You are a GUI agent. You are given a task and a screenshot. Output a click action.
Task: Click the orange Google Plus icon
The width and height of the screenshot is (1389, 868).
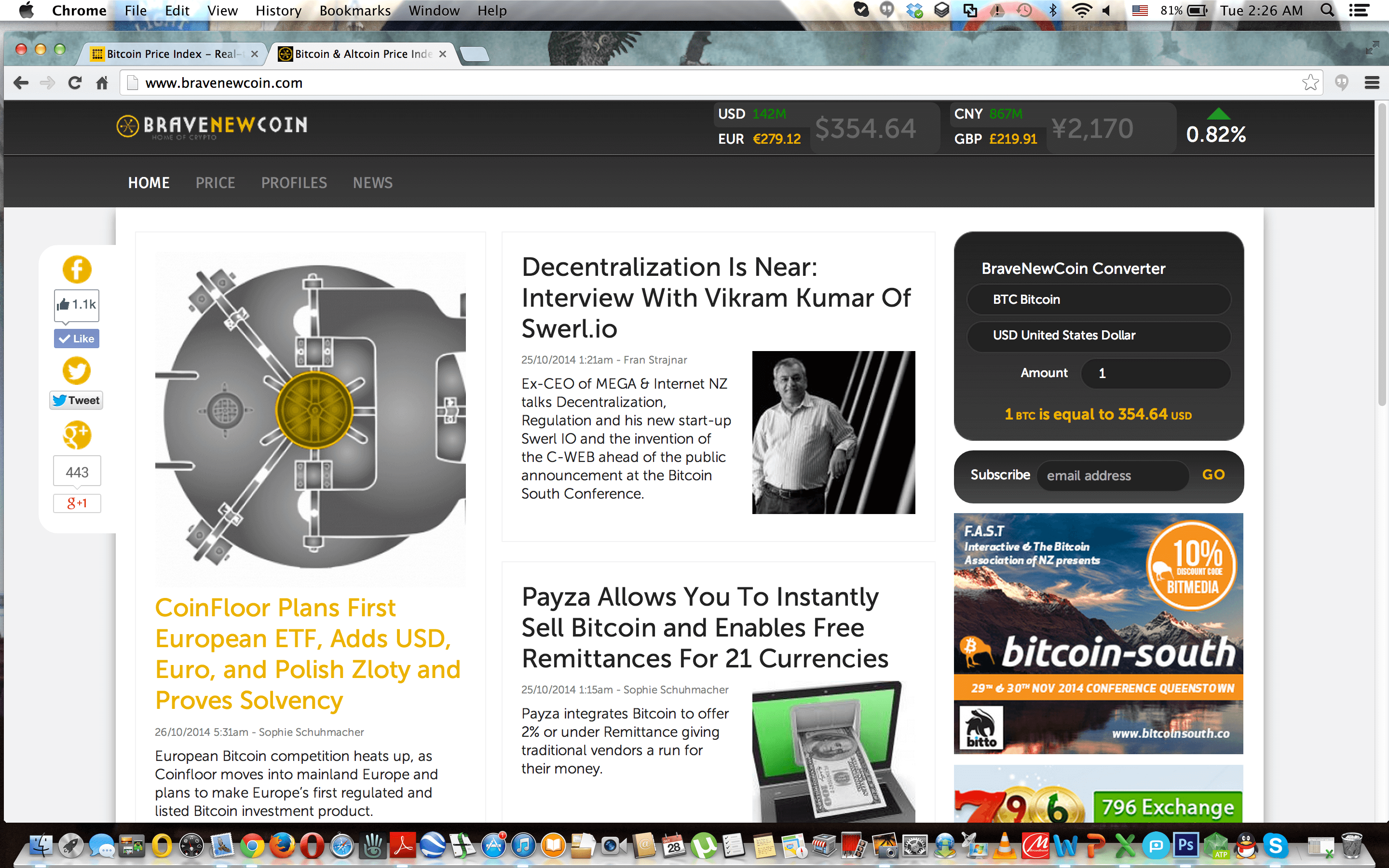click(x=77, y=435)
